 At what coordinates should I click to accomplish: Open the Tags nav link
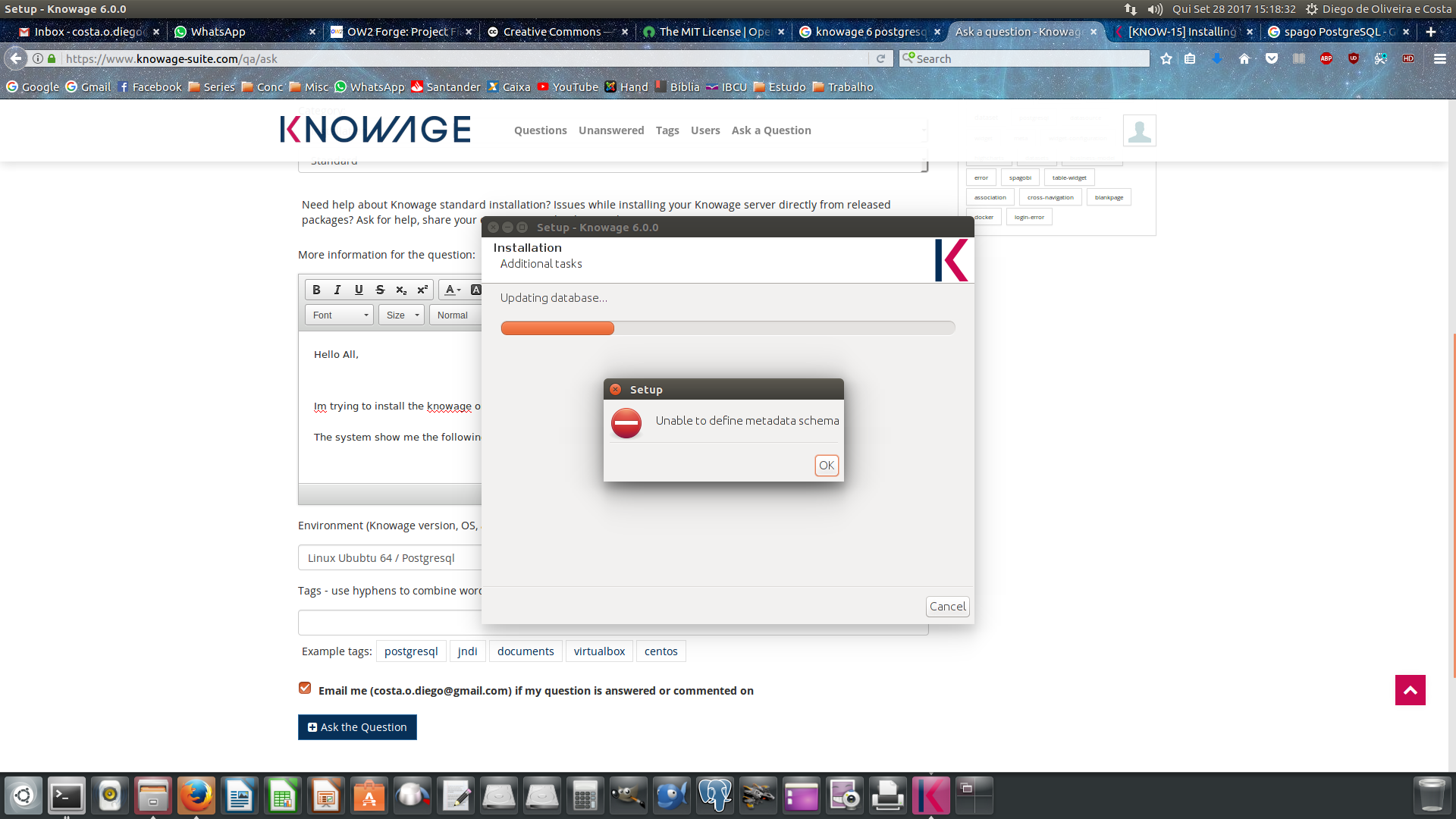tap(667, 130)
